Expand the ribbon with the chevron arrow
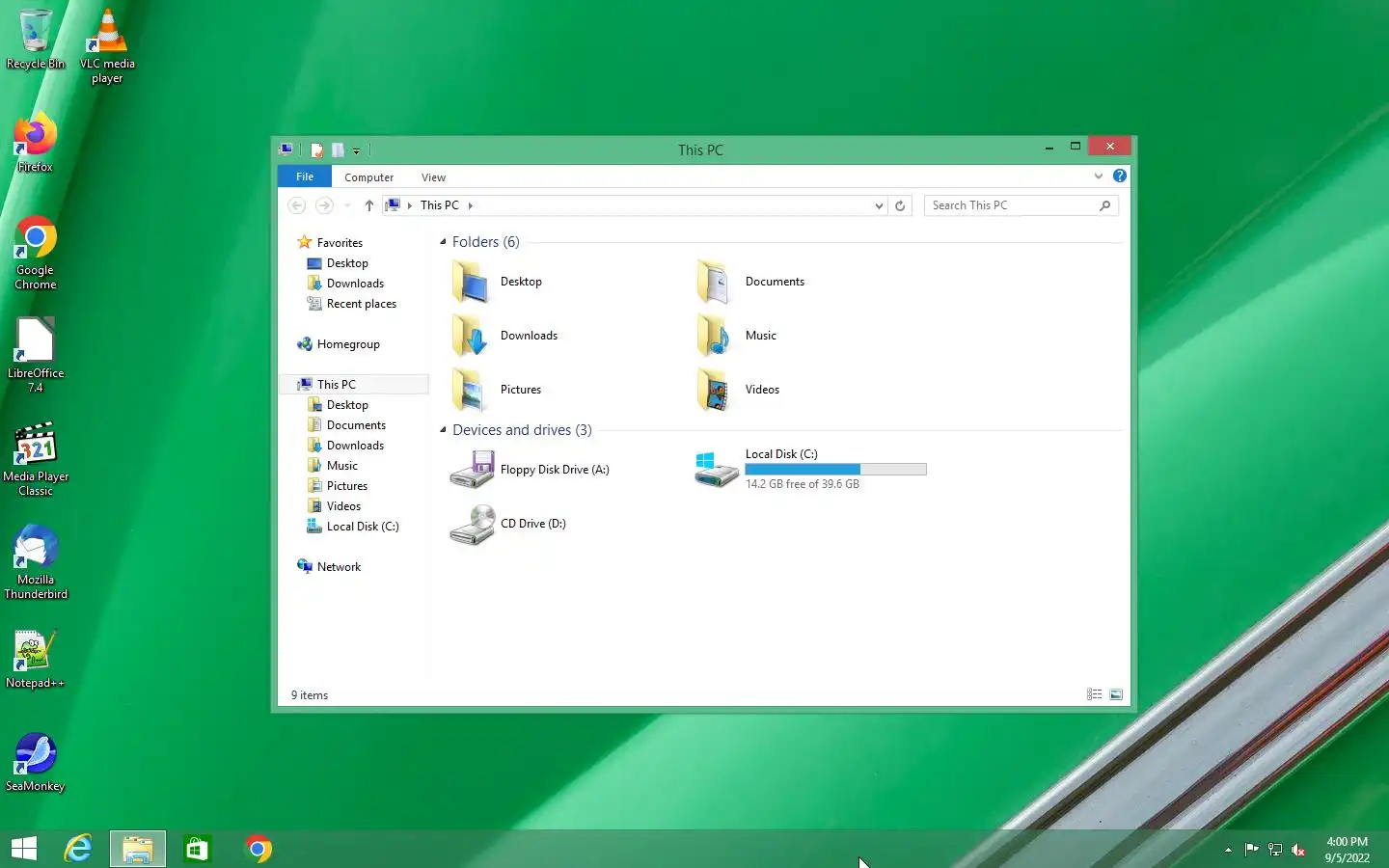Viewport: 1389px width, 868px height. tap(1098, 176)
